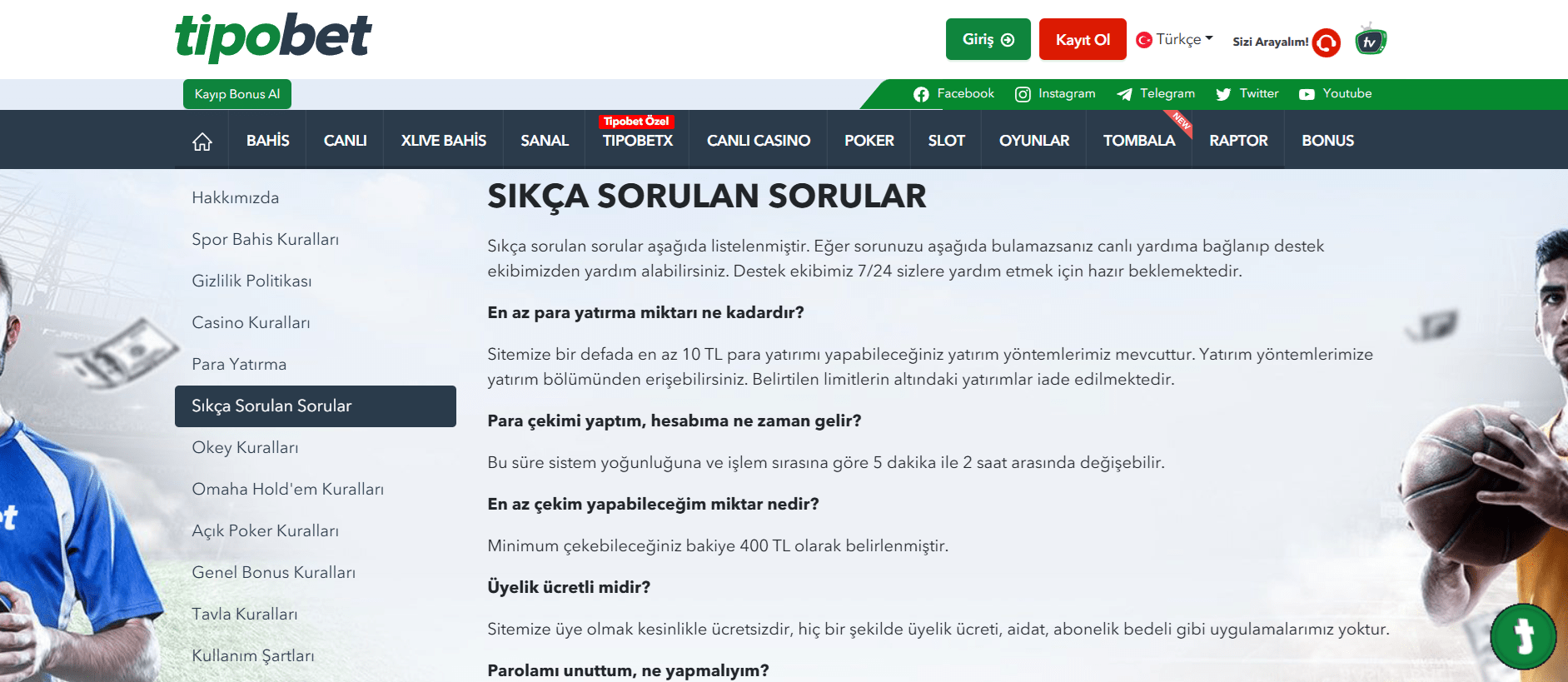The width and height of the screenshot is (1568, 682).
Task: Click the tipobet logo
Action: pyautogui.click(x=273, y=37)
